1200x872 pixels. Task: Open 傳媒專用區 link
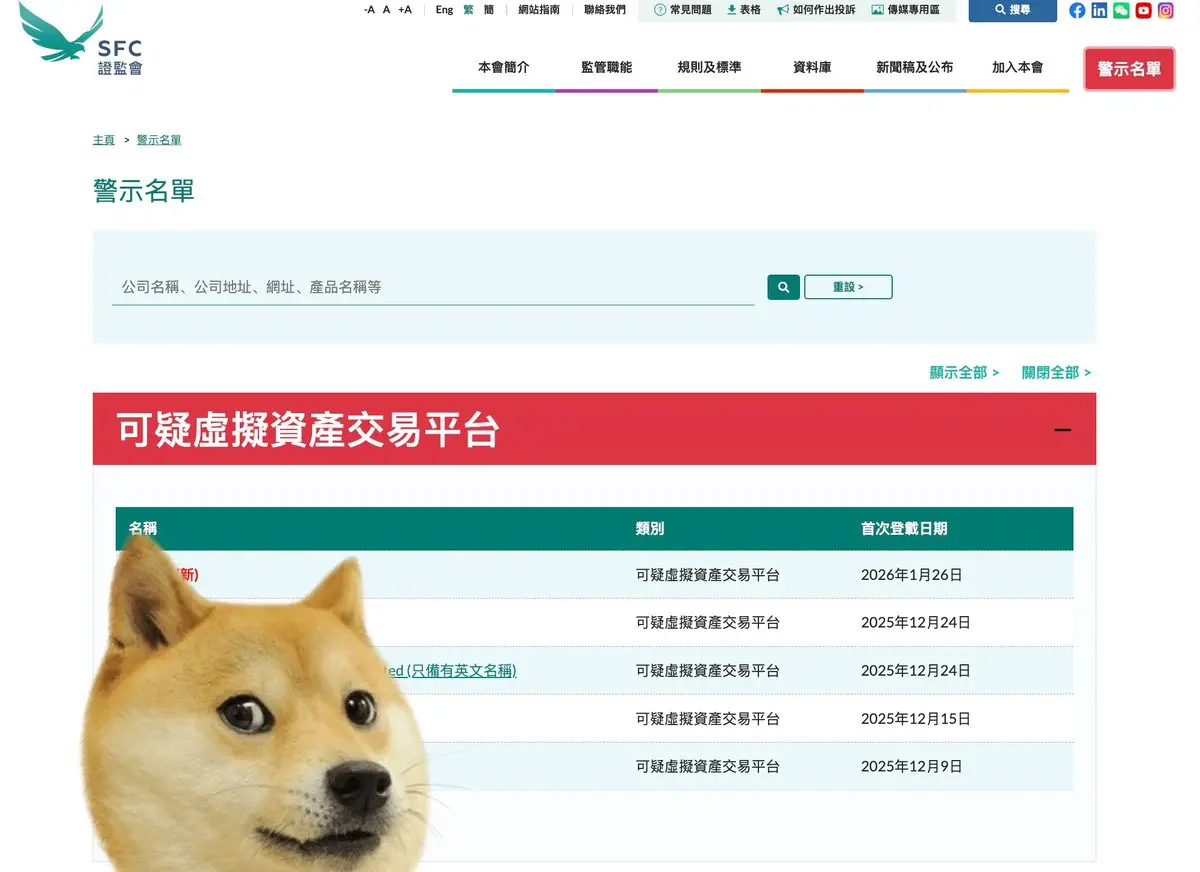click(906, 10)
